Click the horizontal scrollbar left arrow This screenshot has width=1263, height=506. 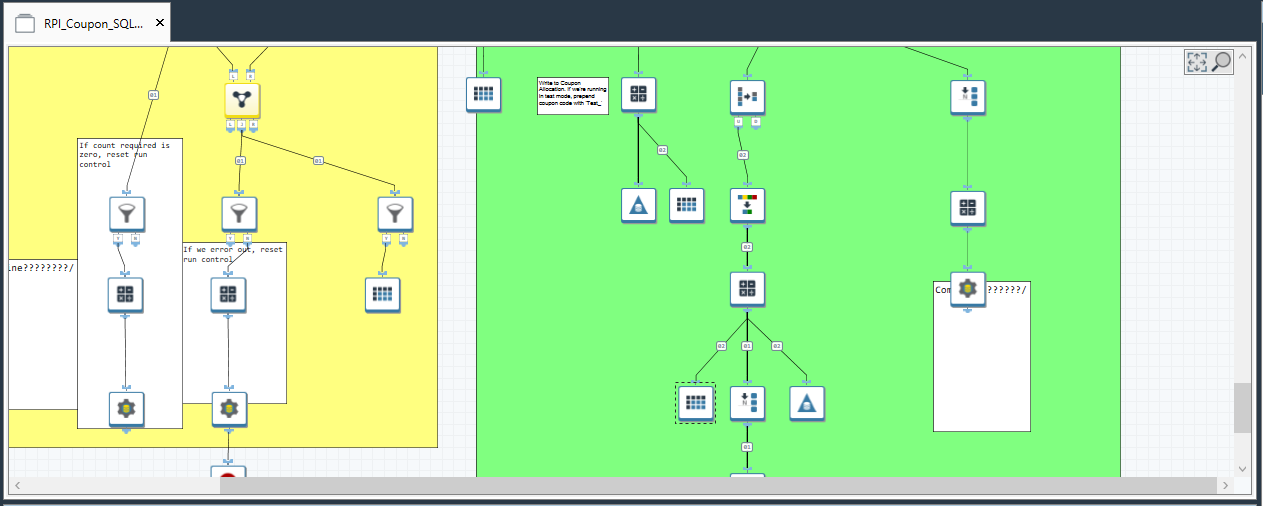(x=18, y=485)
